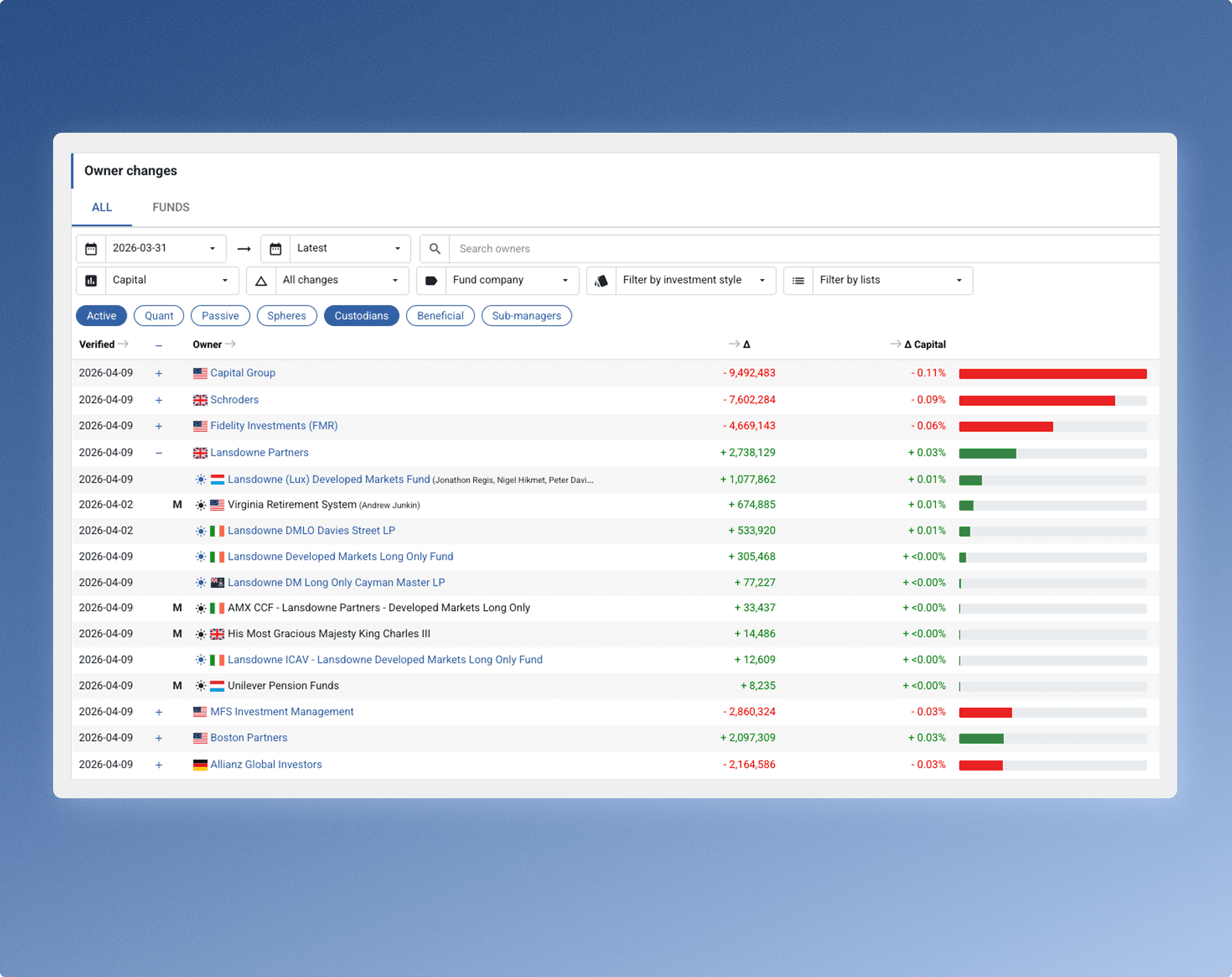
Task: Collapse all rows using header minus
Action: click(x=159, y=345)
